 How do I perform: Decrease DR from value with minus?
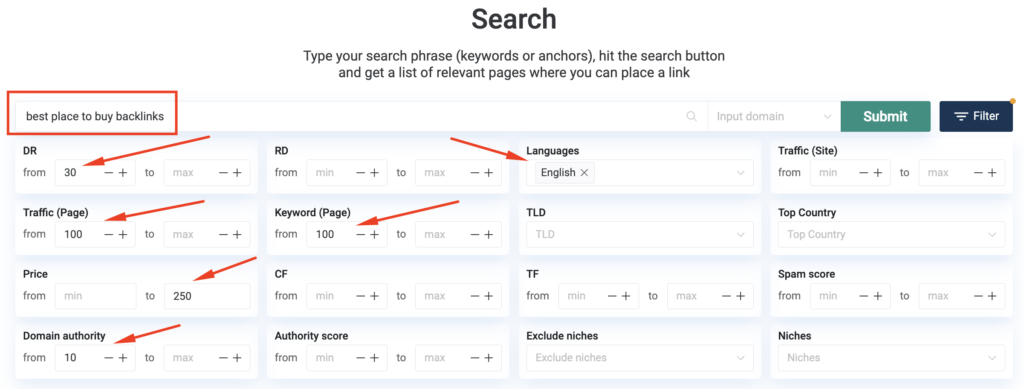point(109,173)
